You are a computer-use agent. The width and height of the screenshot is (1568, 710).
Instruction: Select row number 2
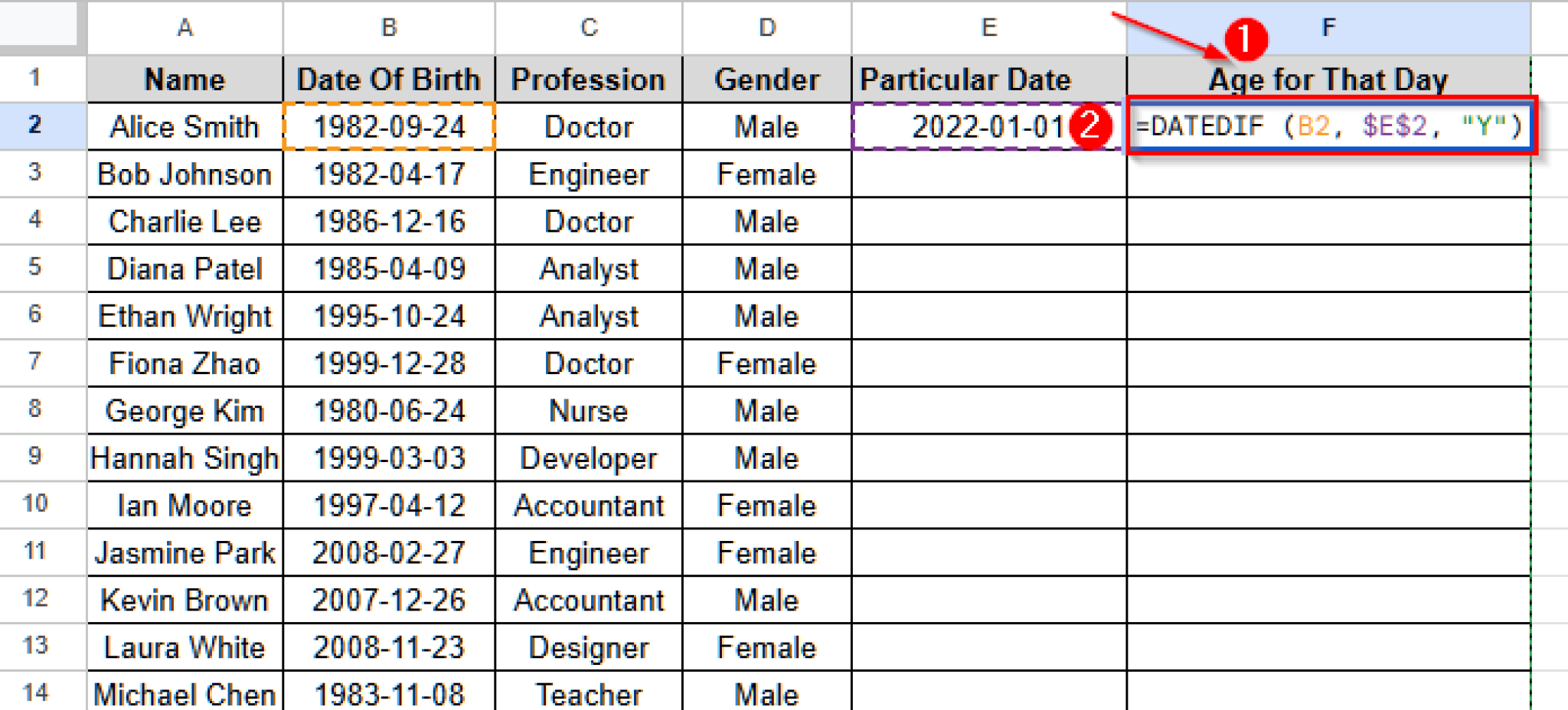34,127
